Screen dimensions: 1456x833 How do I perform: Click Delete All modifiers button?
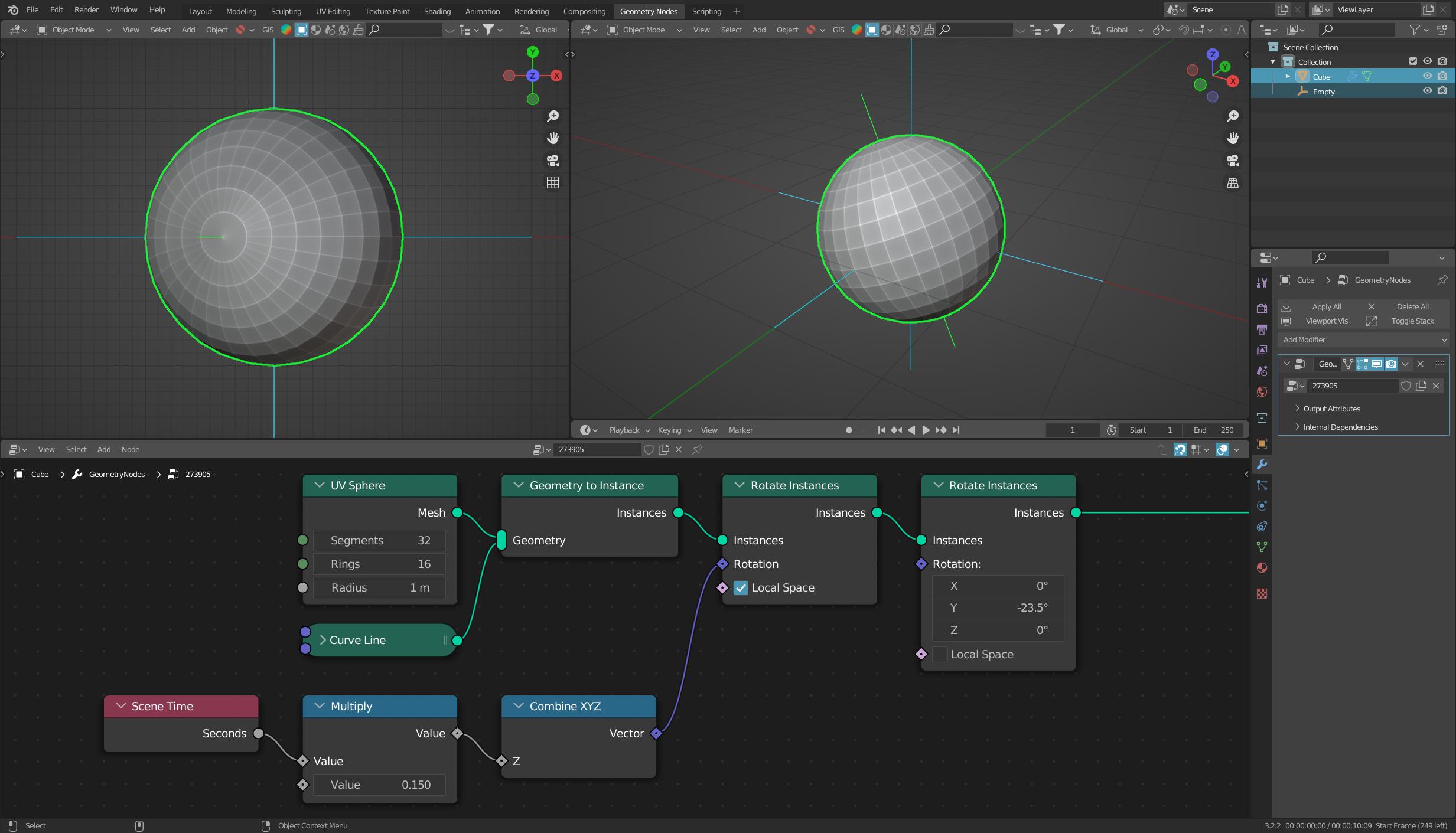click(1406, 306)
